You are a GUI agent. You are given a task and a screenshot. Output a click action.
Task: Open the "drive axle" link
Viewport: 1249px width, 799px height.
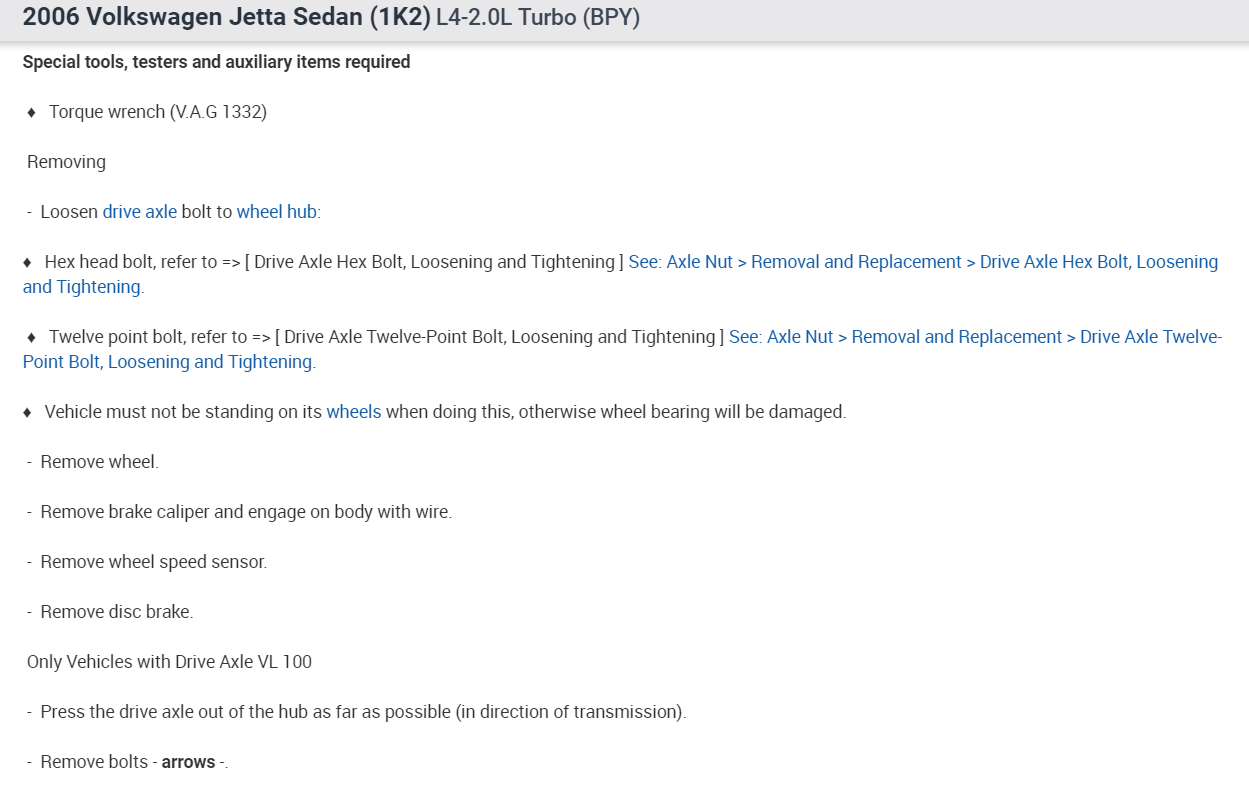point(139,212)
